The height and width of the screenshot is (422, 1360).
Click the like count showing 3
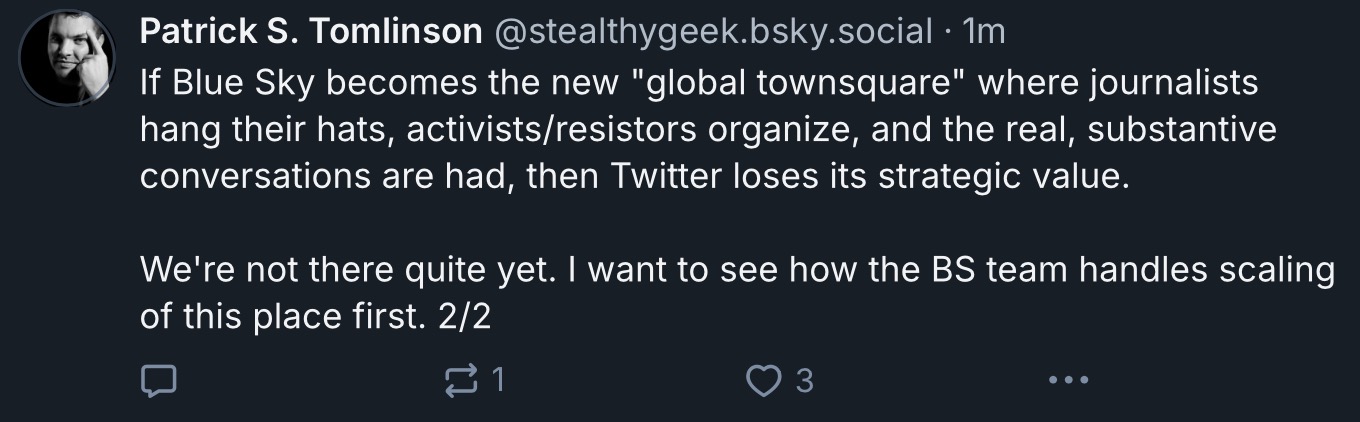point(803,380)
